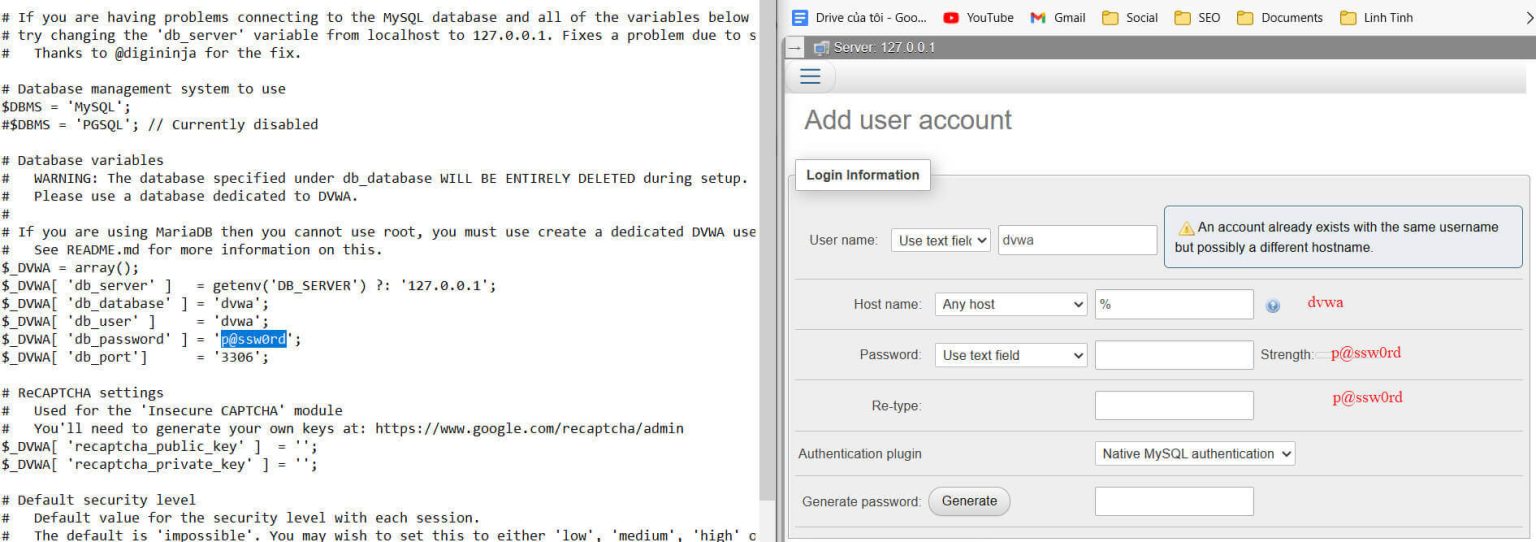Screen dimensions: 1536x542
Task: Click into the Password text field
Action: 1173,354
